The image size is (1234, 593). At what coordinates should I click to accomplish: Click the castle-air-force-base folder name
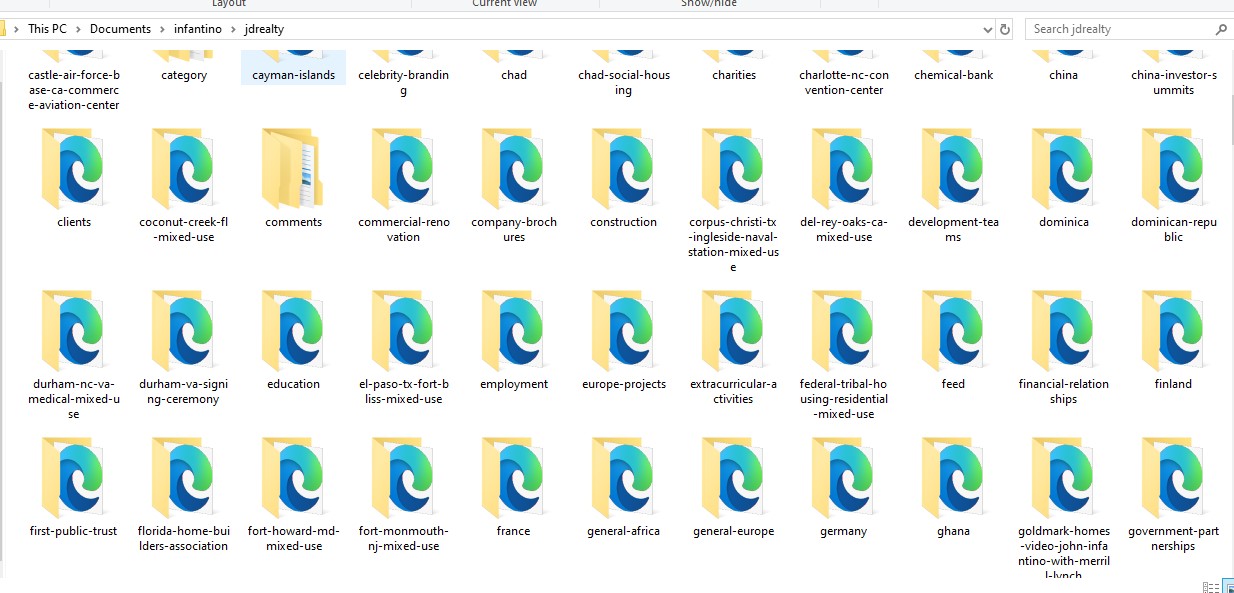click(73, 90)
